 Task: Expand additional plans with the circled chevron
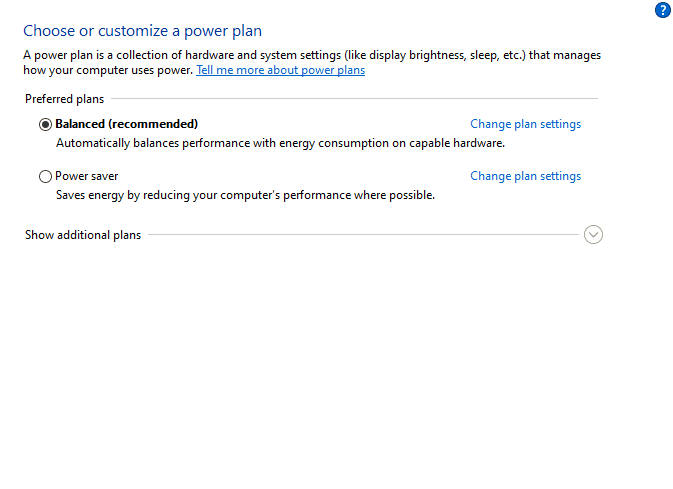[x=593, y=234]
